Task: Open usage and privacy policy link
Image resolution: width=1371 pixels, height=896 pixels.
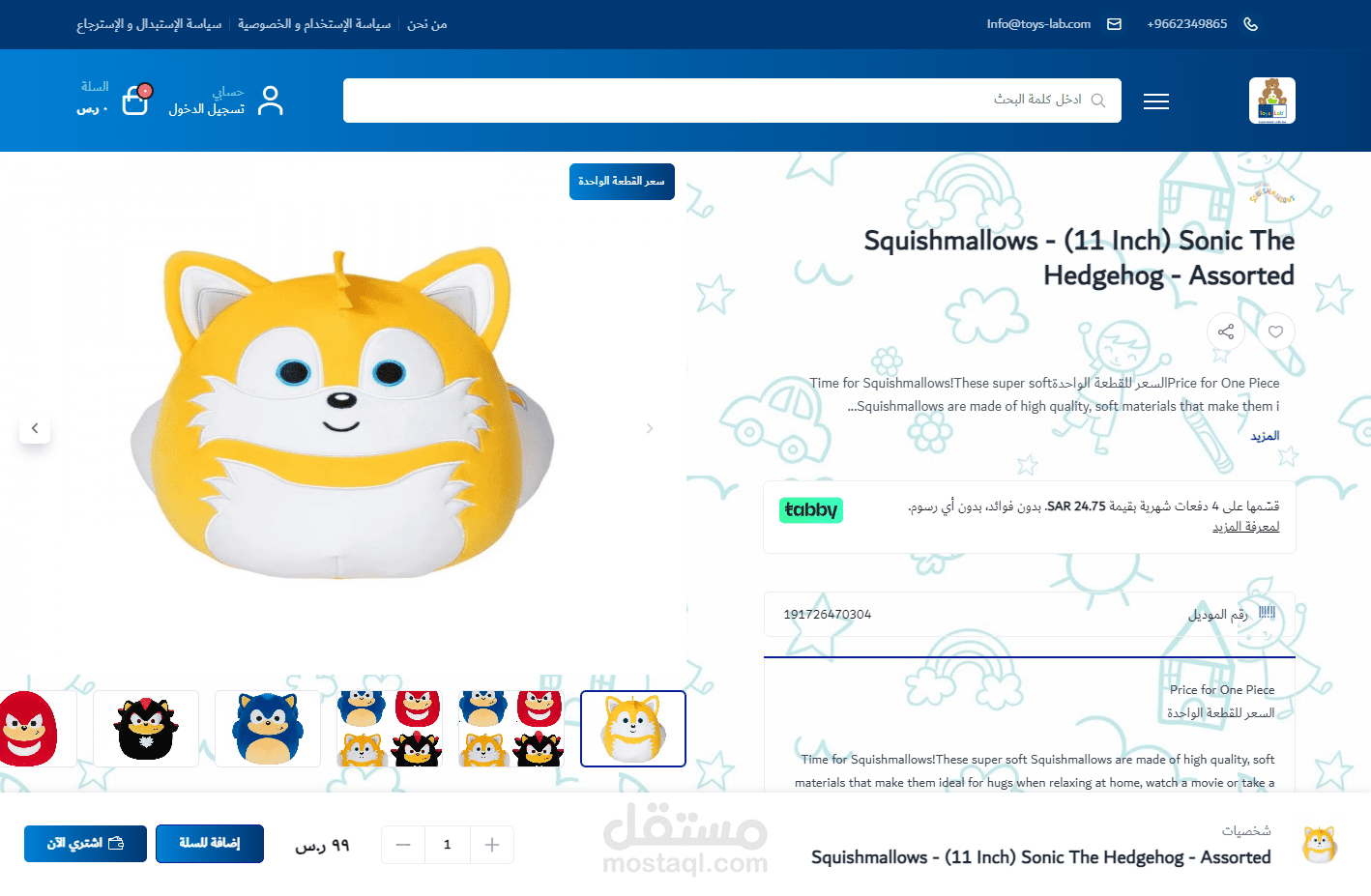Action: 314,24
